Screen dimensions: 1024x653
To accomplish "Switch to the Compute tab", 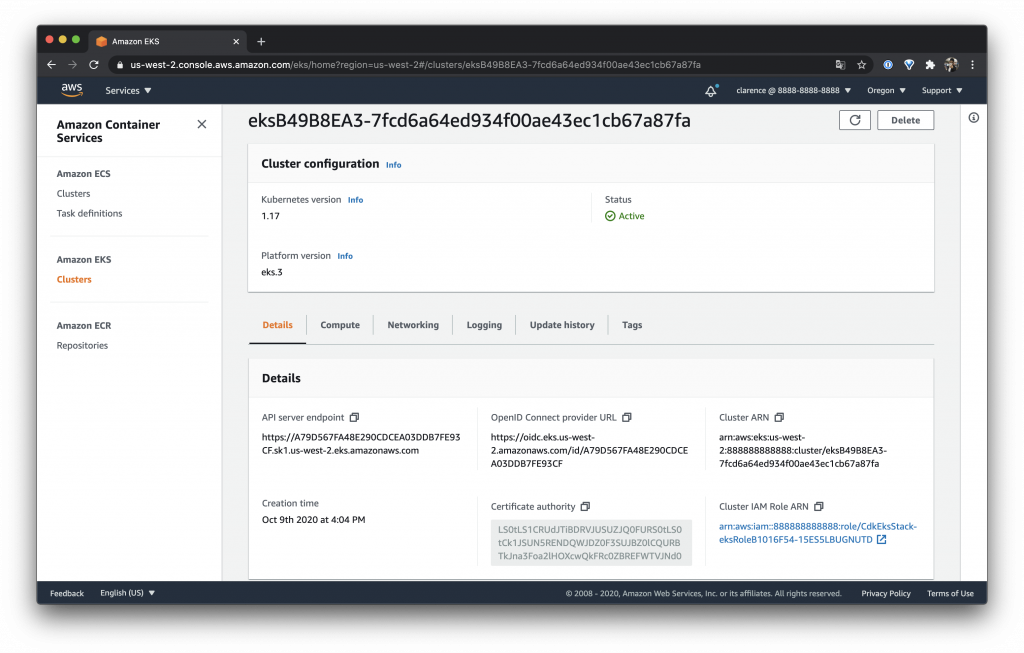I will point(340,325).
